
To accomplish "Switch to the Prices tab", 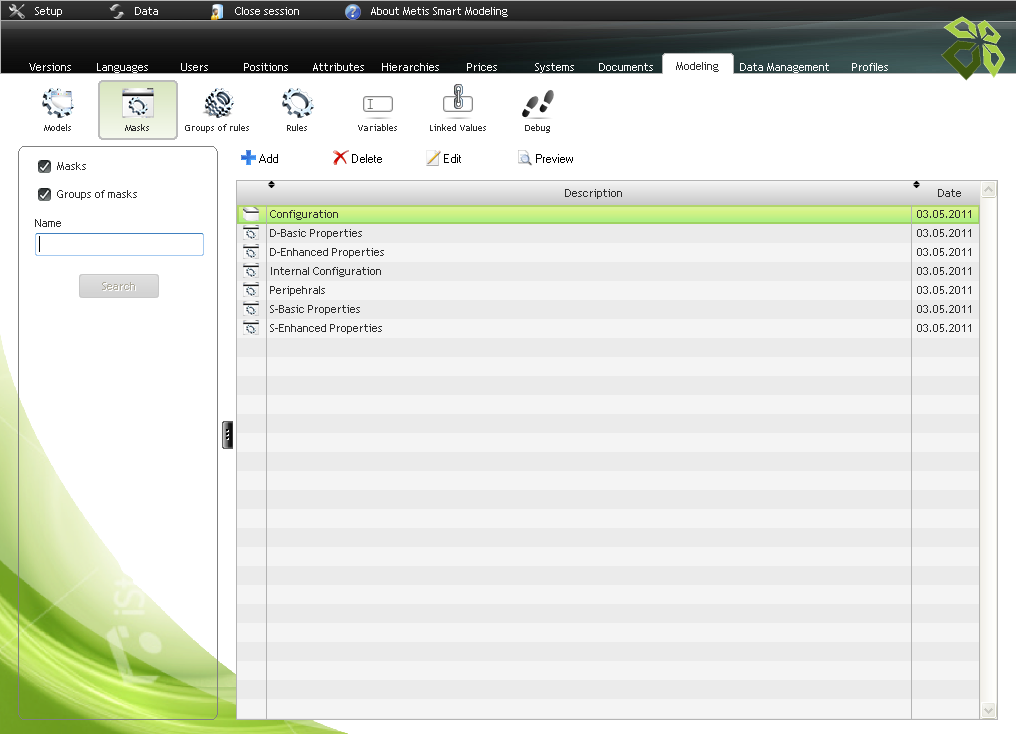I will point(481,67).
